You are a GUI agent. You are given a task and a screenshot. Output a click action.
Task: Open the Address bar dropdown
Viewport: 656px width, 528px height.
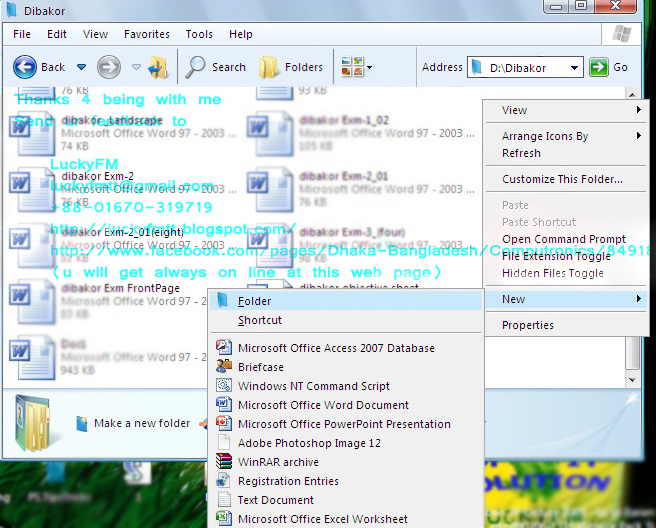tap(574, 67)
